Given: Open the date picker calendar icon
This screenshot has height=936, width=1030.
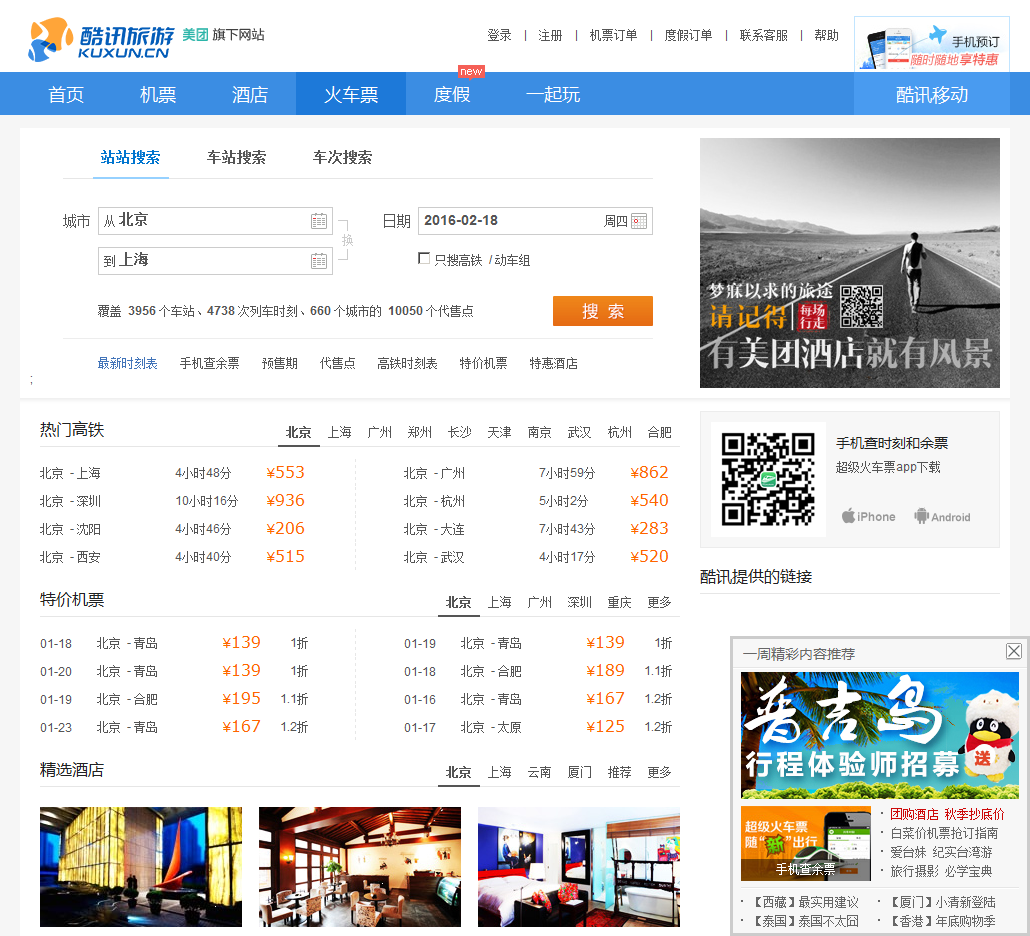Looking at the screenshot, I should pyautogui.click(x=638, y=221).
